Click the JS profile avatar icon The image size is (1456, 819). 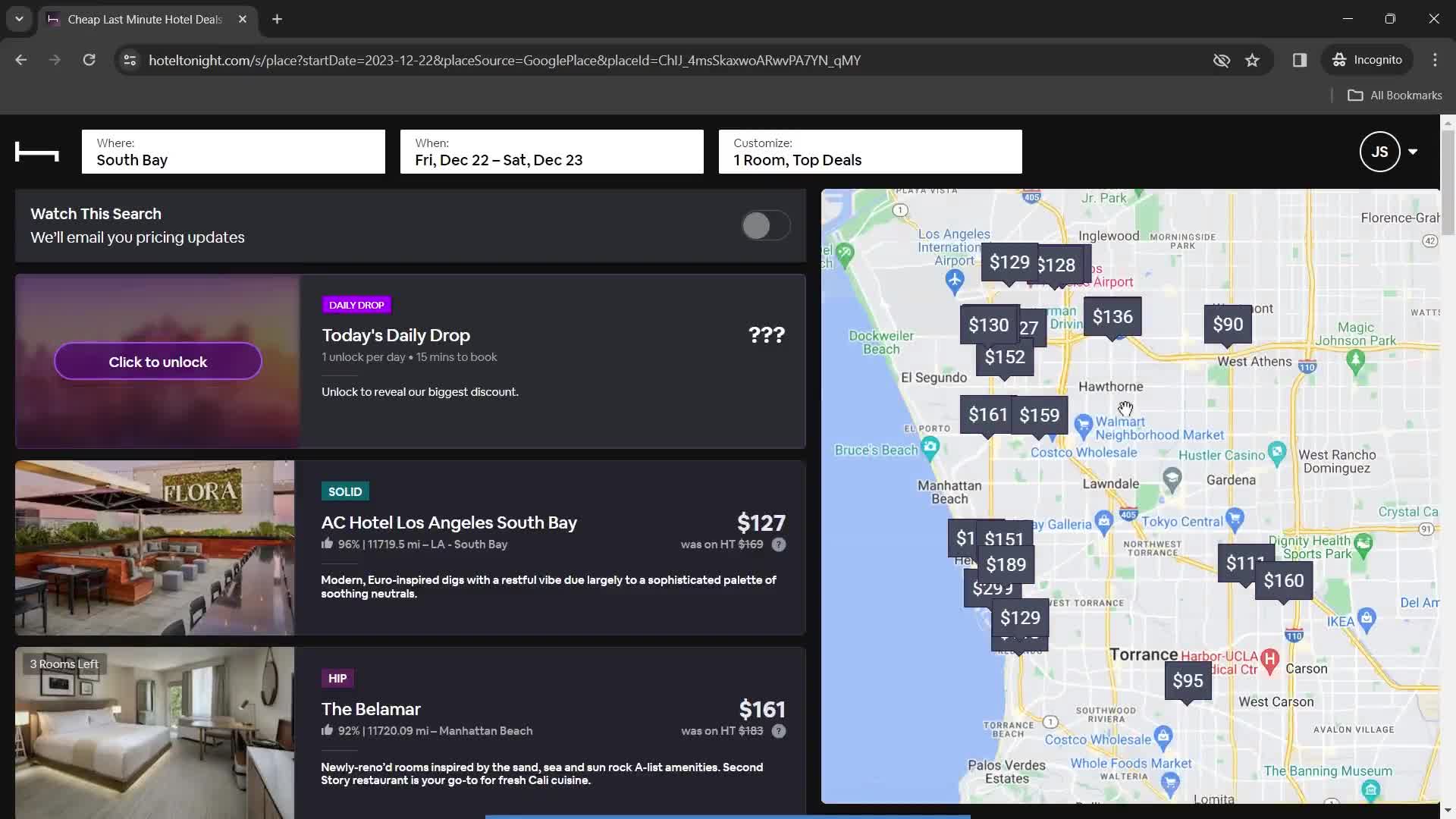click(x=1378, y=152)
